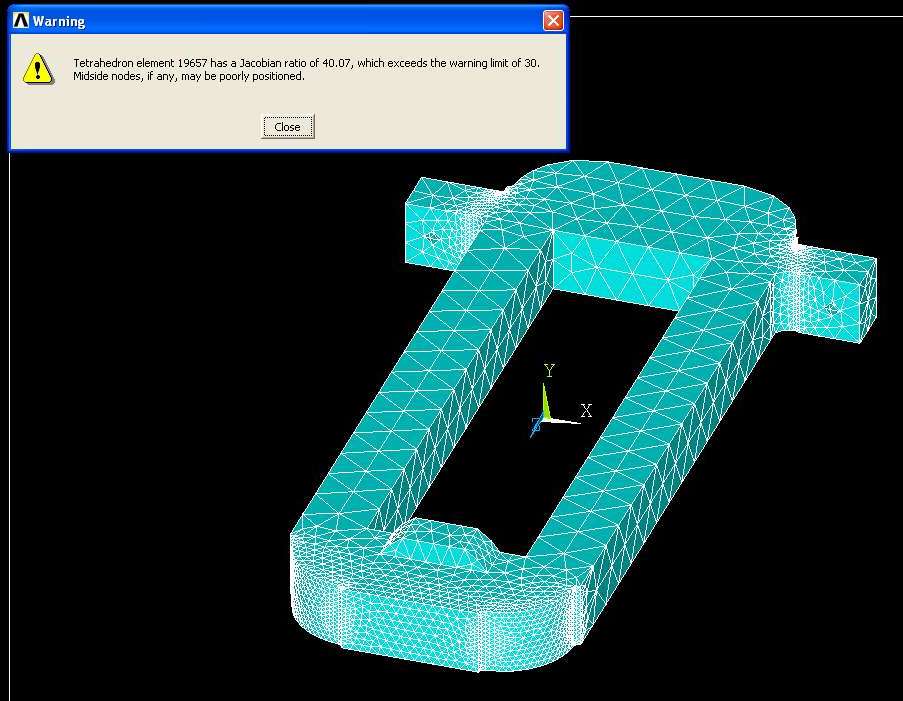Click 'Midside nodes, if any' message line
Viewport: 903px width, 701px height.
click(189, 76)
